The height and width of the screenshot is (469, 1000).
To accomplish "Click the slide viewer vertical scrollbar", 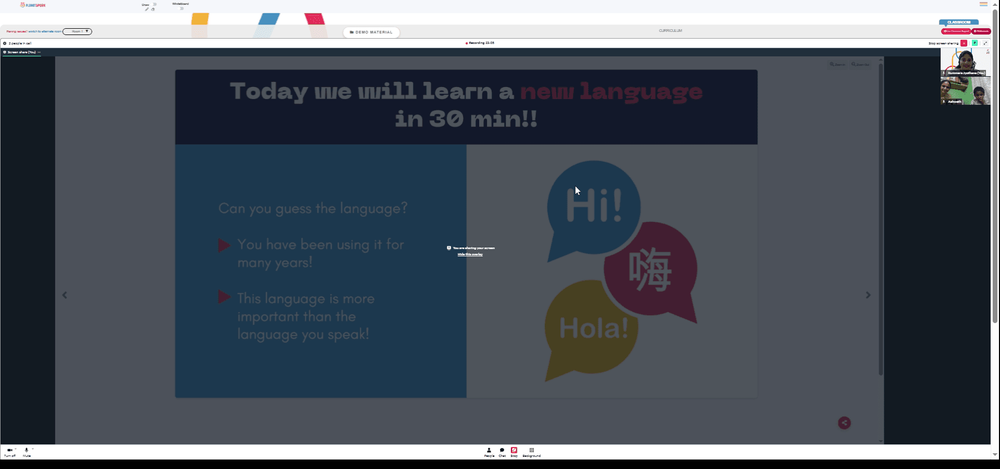I will pos(881,218).
